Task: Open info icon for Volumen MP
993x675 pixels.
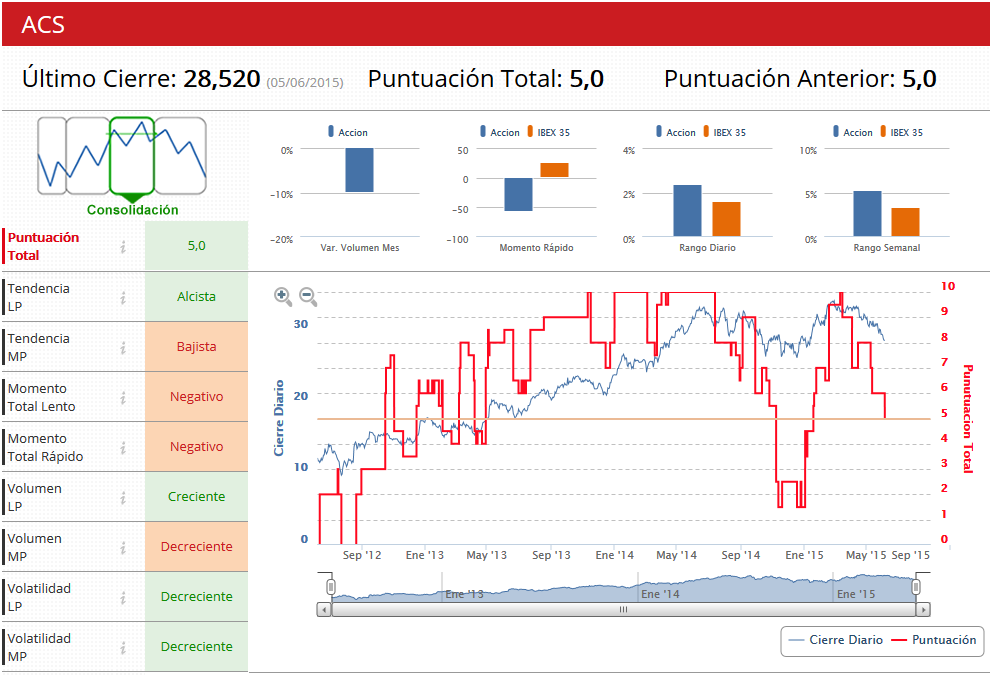Action: click(x=123, y=548)
